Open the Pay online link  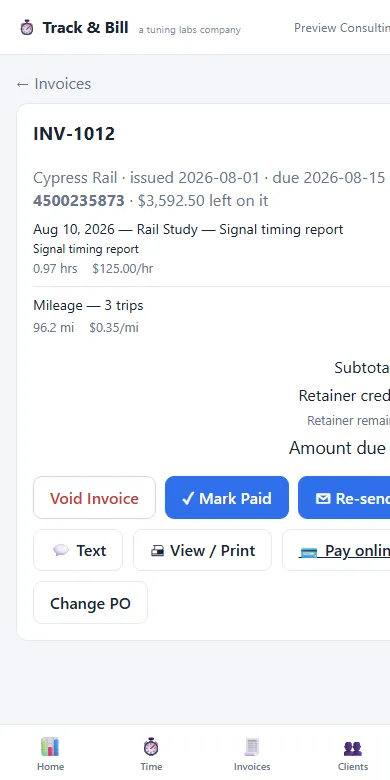[336, 550]
